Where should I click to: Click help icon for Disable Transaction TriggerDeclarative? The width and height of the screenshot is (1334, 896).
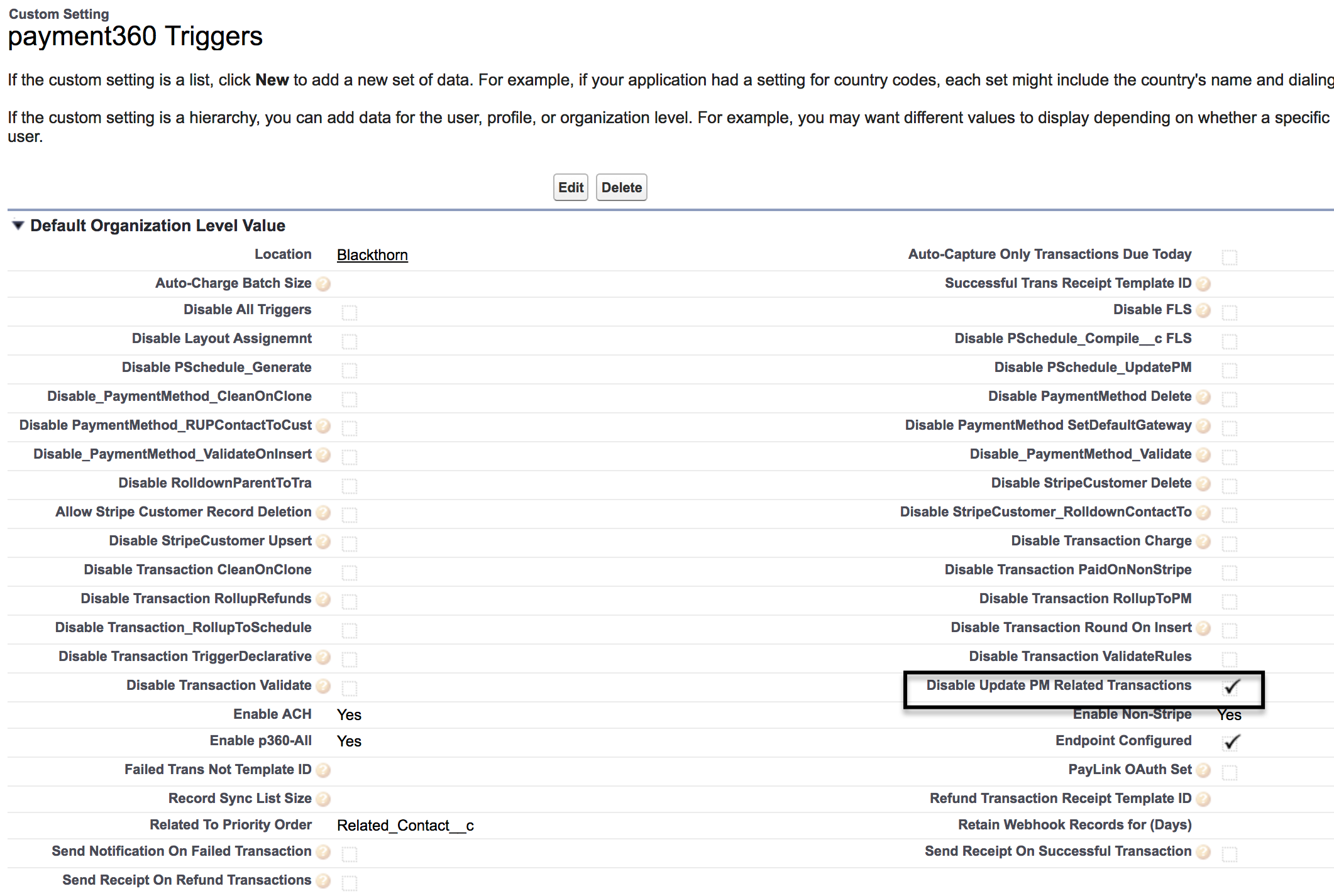pos(323,657)
